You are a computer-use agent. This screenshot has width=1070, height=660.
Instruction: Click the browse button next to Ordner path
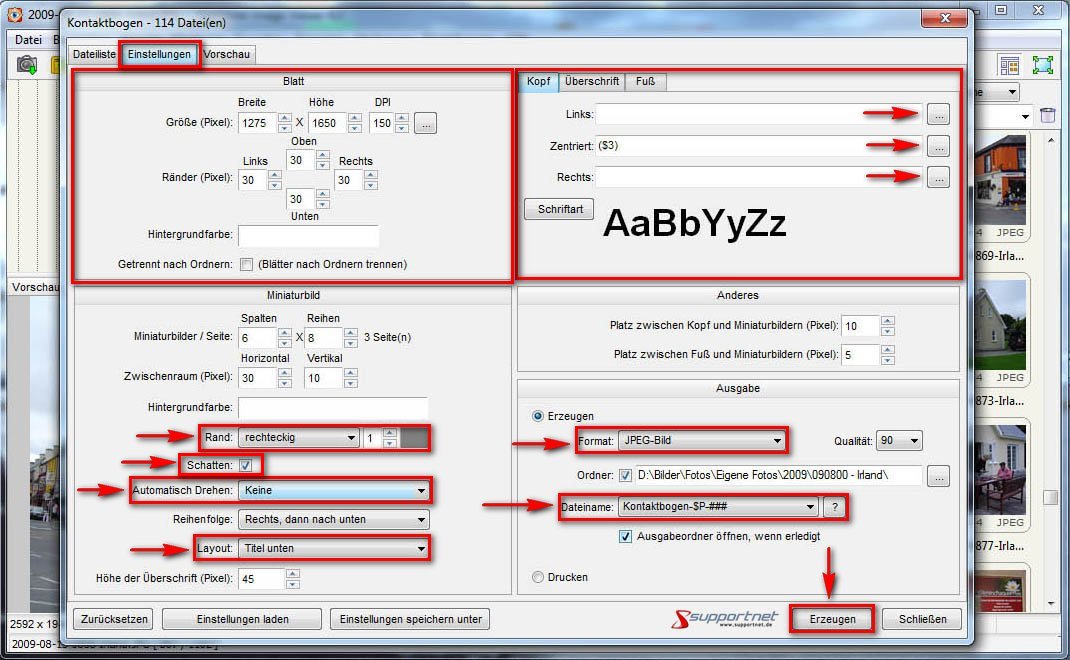point(937,476)
